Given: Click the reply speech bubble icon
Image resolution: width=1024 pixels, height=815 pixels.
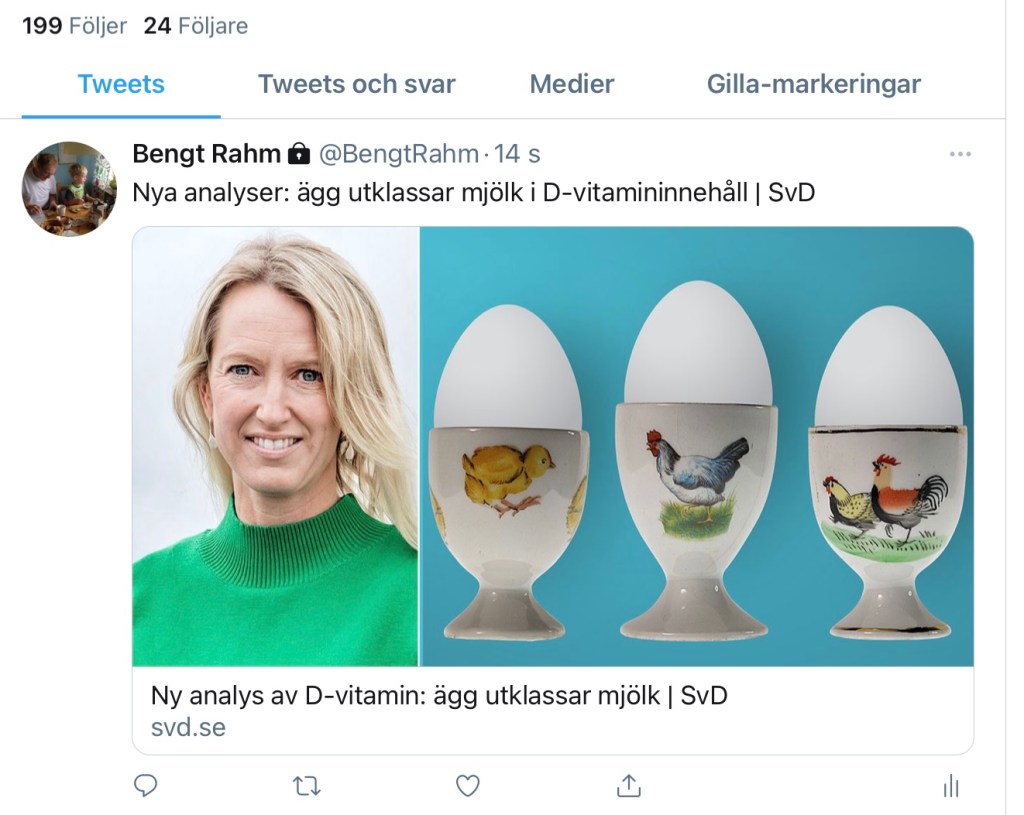Looking at the screenshot, I should point(146,786).
